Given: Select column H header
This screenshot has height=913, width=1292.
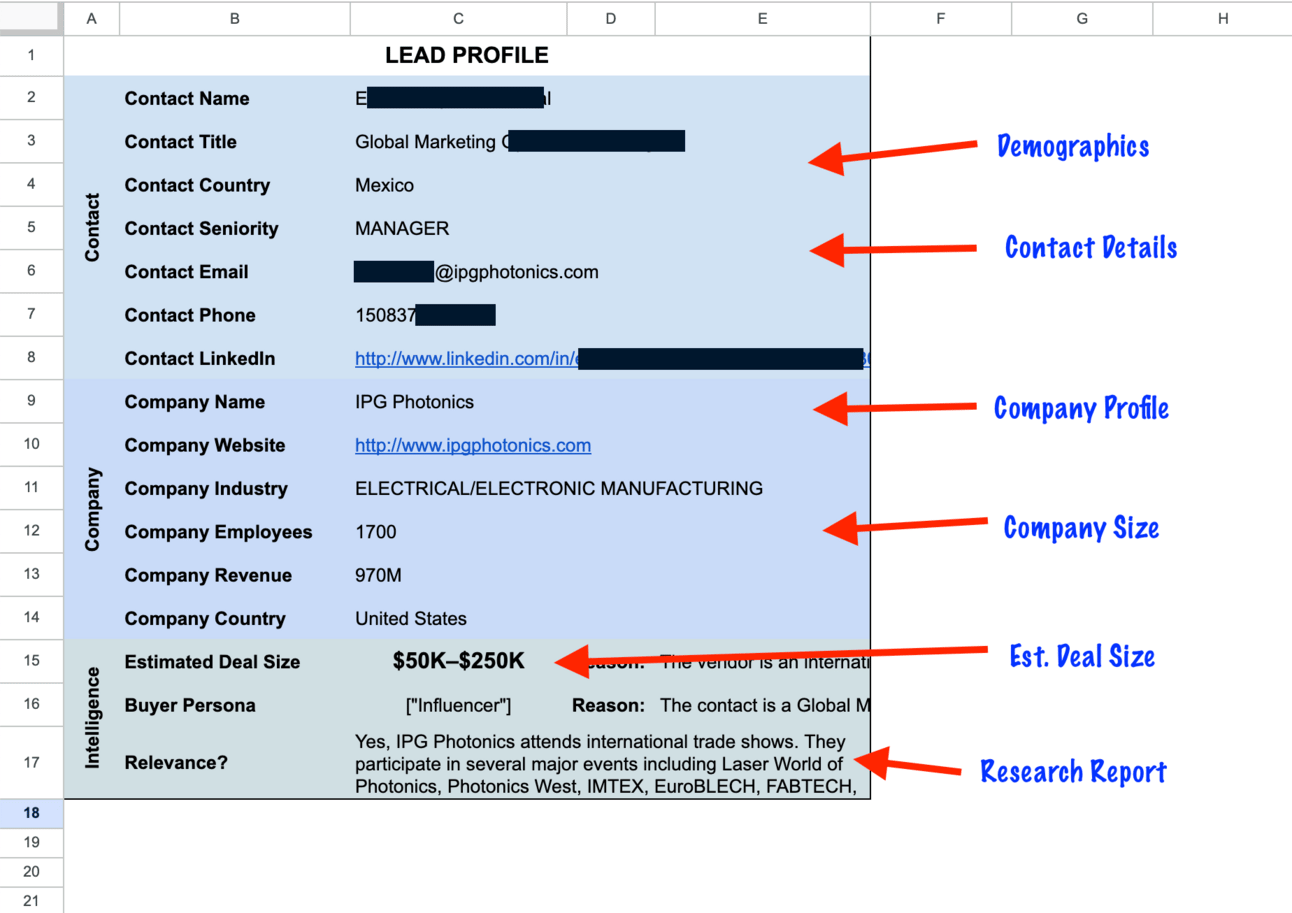Looking at the screenshot, I should (x=1223, y=18).
